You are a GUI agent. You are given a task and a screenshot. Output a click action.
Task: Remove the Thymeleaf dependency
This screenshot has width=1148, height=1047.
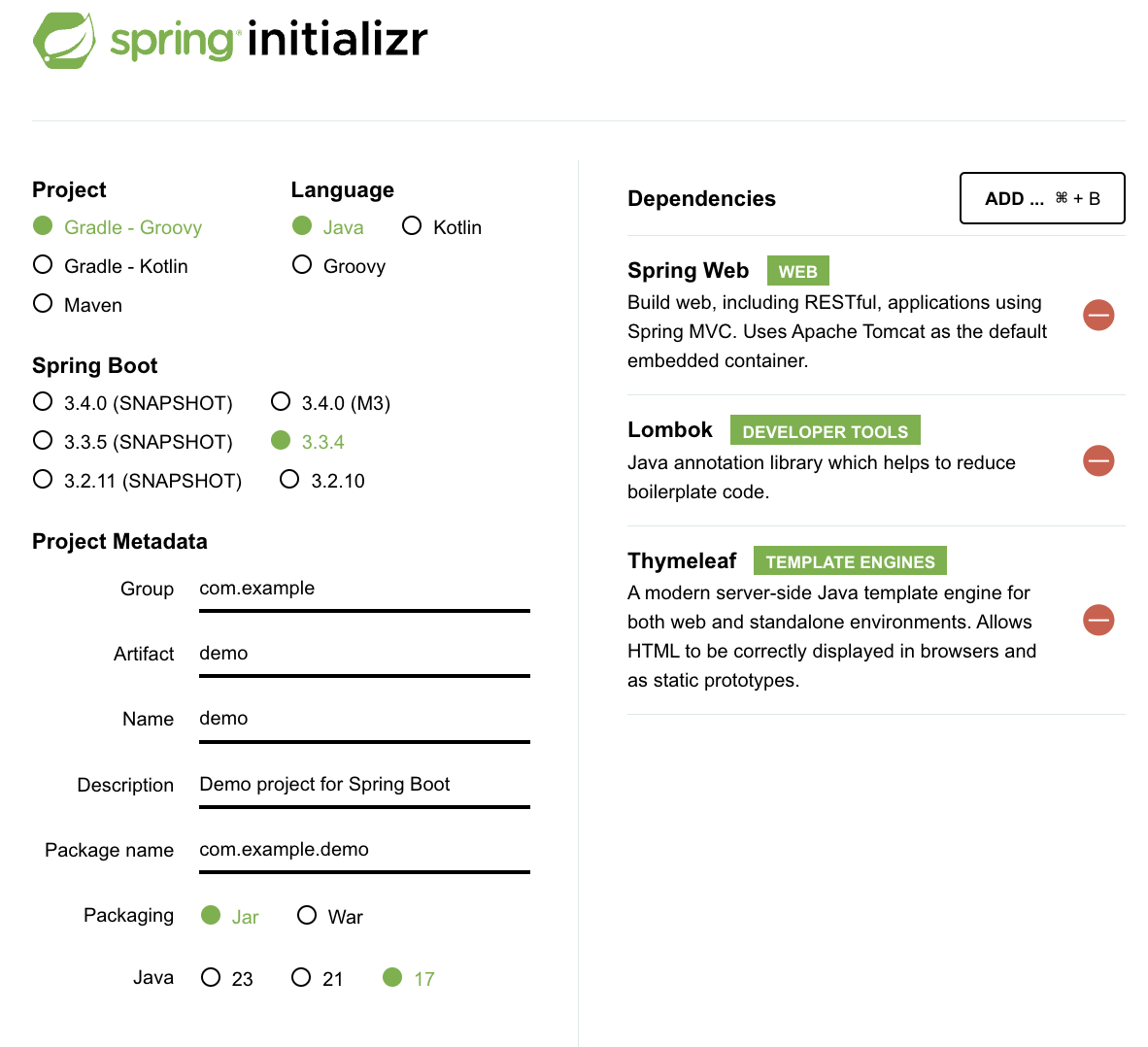pyautogui.click(x=1098, y=621)
